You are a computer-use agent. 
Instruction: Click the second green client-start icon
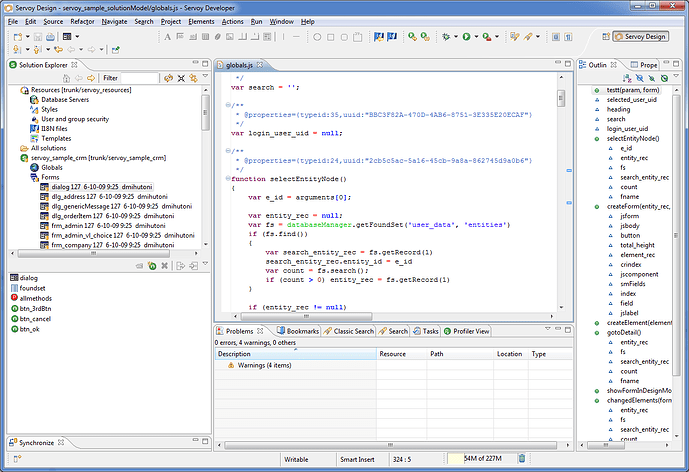(x=425, y=37)
